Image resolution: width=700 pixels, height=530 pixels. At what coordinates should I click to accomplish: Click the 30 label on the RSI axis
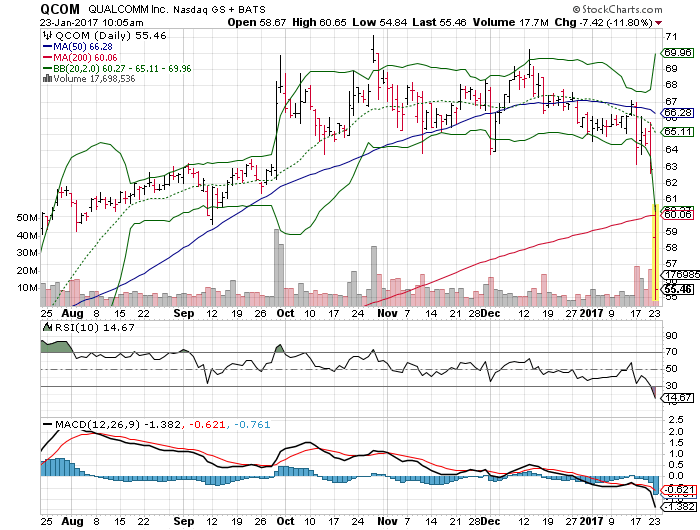671,385
